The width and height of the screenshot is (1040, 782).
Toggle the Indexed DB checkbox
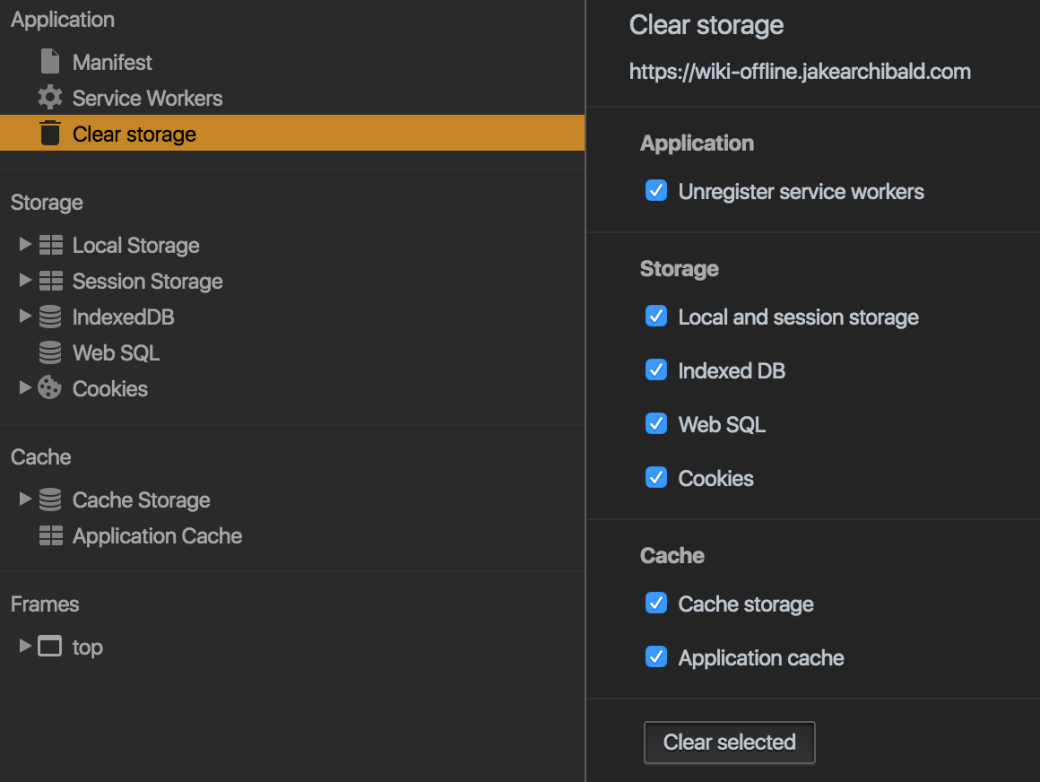tap(656, 369)
